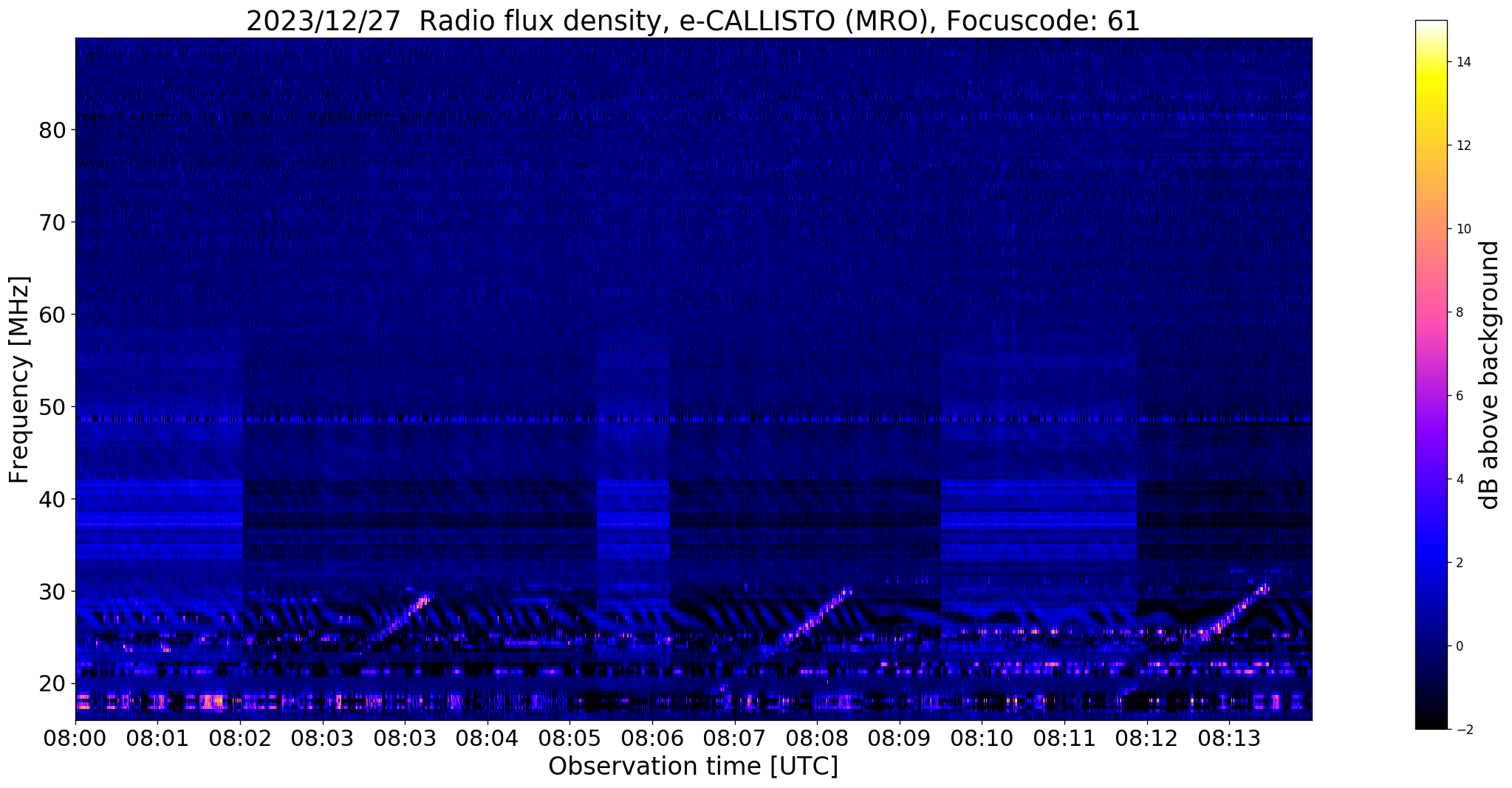The image size is (1512, 788).
Task: Click the 'Observation time [UTC]' x-axis label
Action: [x=693, y=767]
